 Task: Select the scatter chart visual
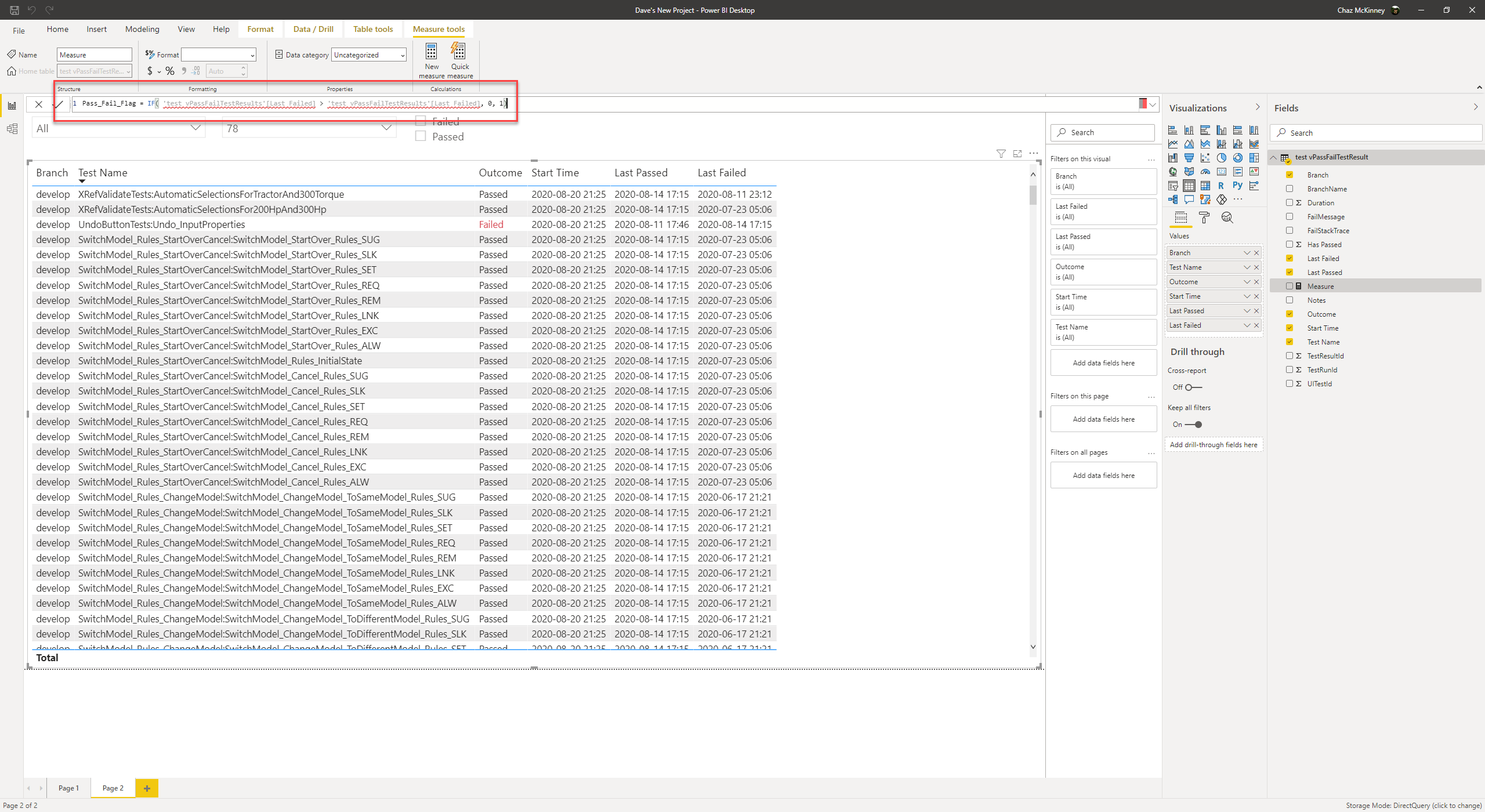click(1205, 158)
